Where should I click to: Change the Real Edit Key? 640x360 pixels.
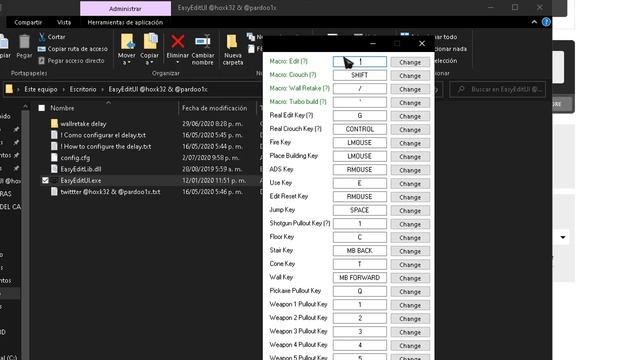point(410,116)
